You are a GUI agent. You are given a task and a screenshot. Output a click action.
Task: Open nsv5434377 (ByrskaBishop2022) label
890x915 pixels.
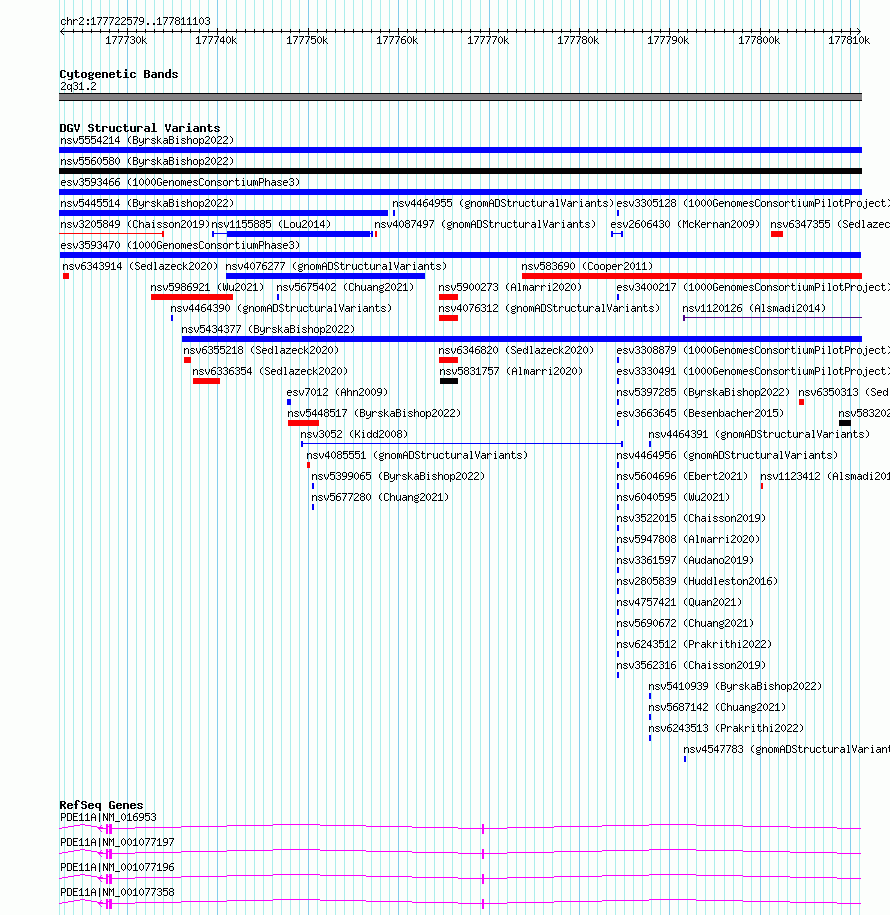coord(268,330)
